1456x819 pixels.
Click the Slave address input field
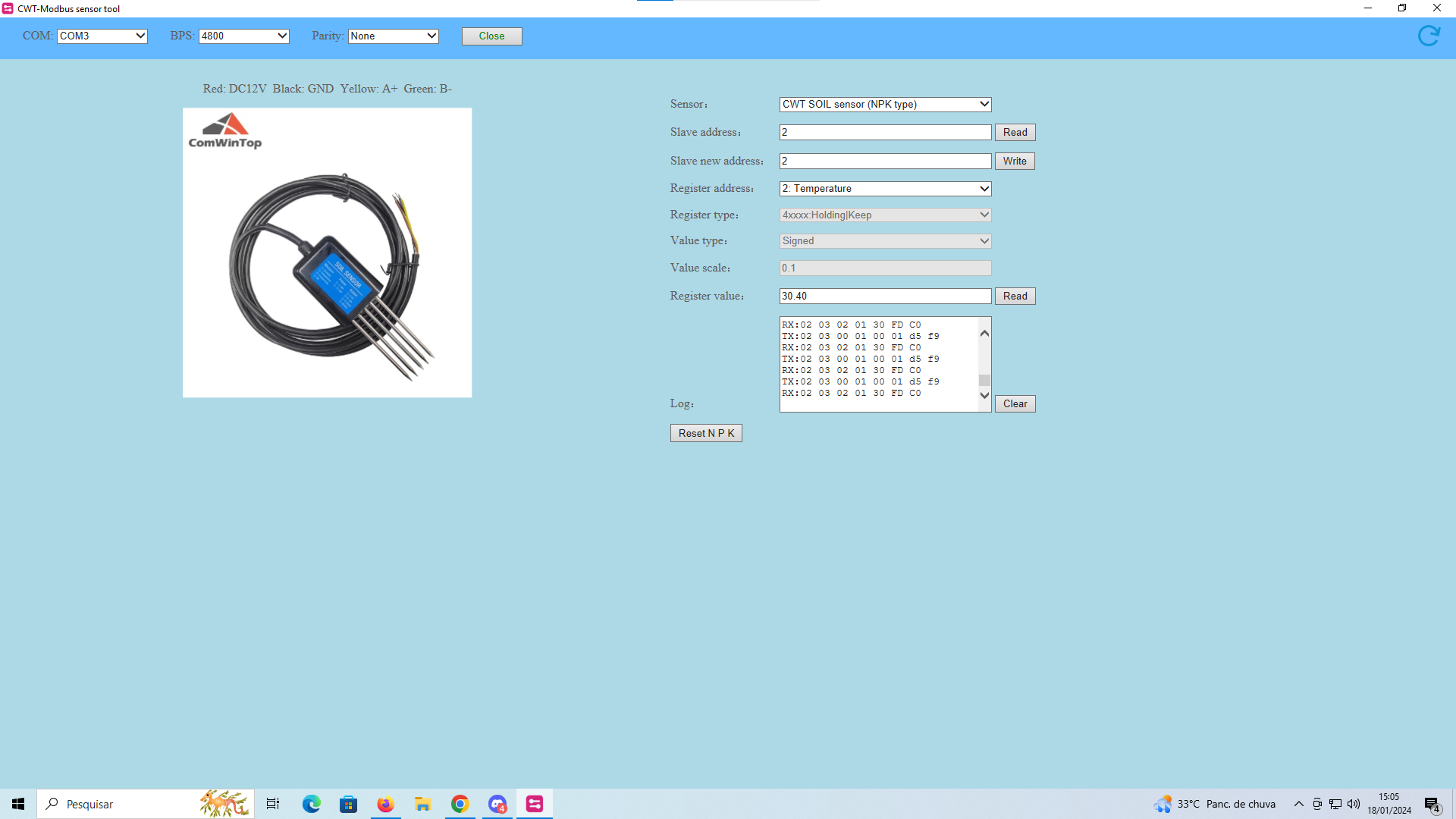pyautogui.click(x=885, y=132)
